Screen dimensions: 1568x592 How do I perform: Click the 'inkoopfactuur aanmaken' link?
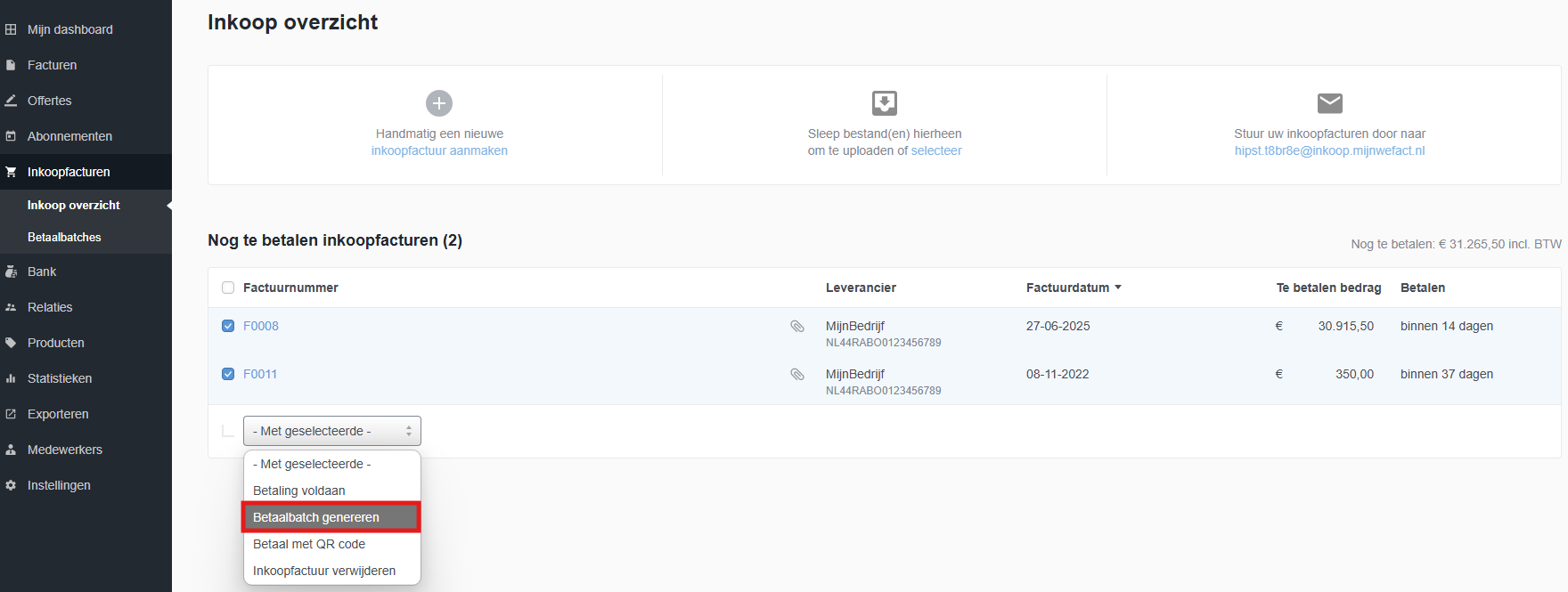(x=439, y=150)
